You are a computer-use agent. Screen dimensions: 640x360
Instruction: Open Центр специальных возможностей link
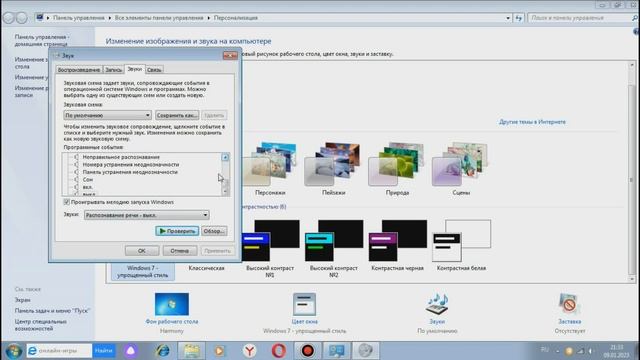point(41,325)
